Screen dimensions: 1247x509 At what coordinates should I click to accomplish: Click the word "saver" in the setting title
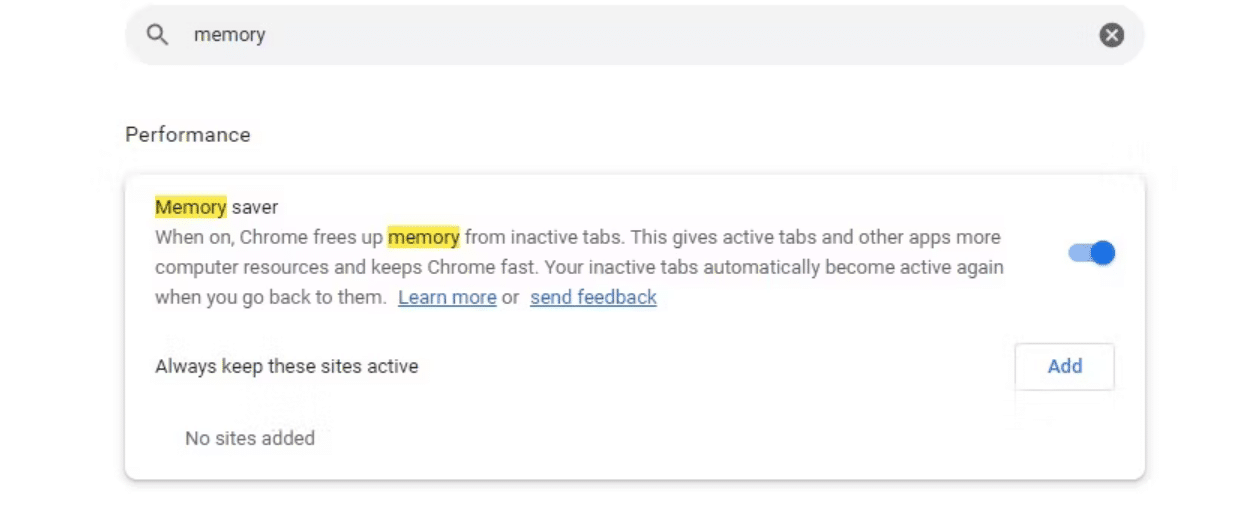click(255, 207)
